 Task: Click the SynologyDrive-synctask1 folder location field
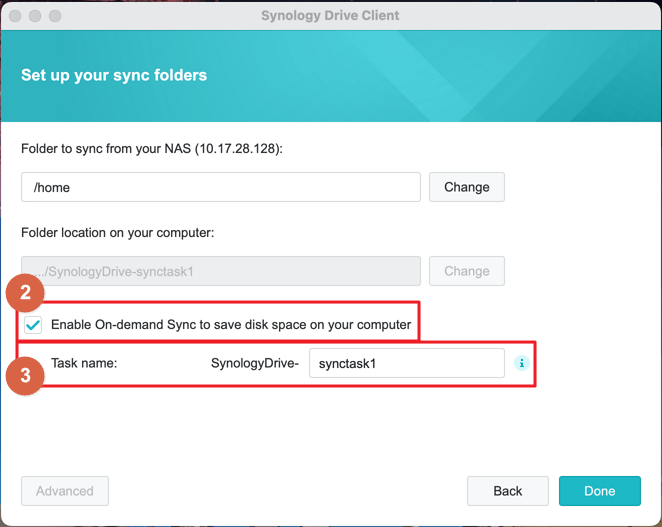click(220, 271)
